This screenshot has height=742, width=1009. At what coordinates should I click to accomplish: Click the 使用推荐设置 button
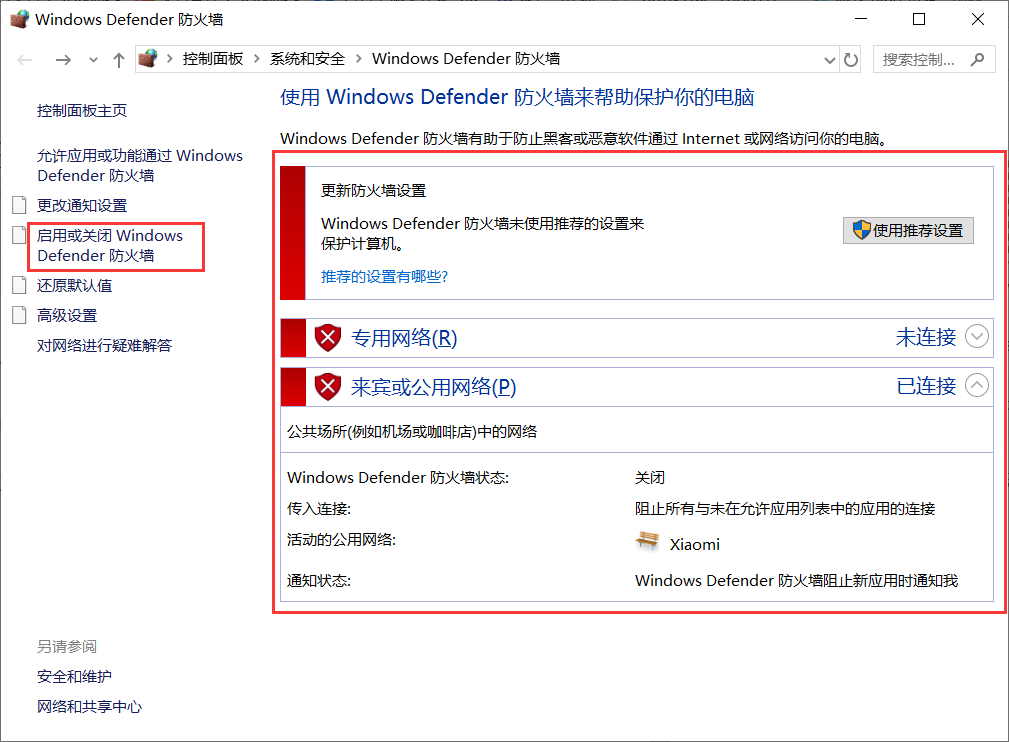click(907, 230)
